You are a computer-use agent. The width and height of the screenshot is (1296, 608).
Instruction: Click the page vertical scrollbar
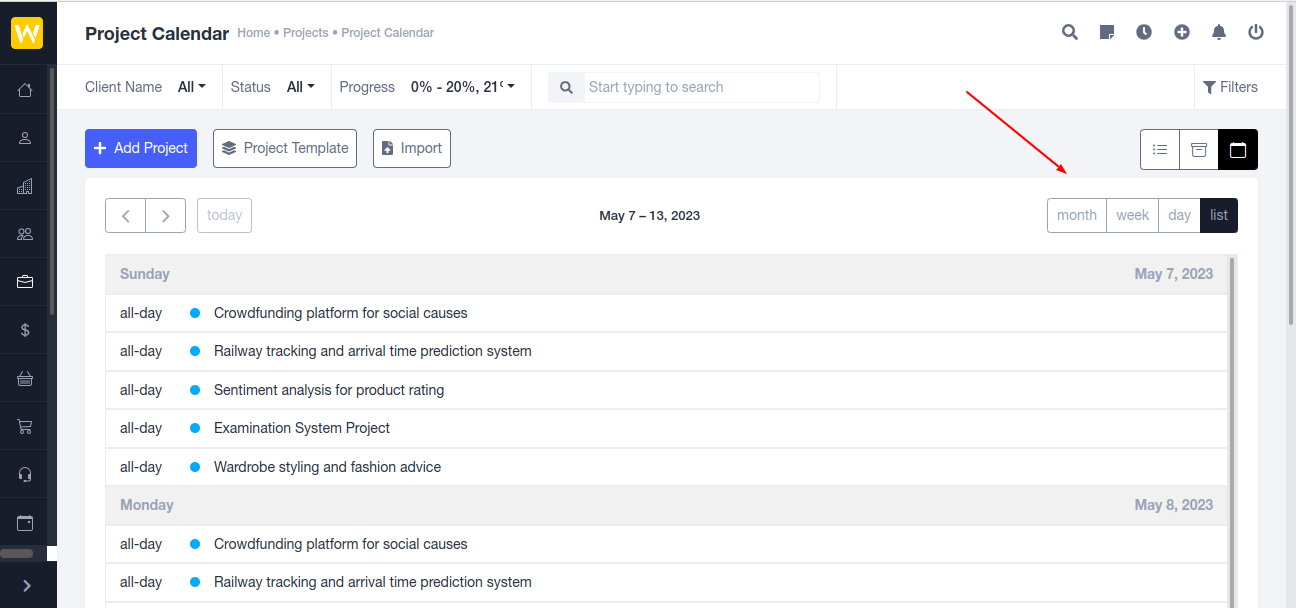pos(1291,165)
